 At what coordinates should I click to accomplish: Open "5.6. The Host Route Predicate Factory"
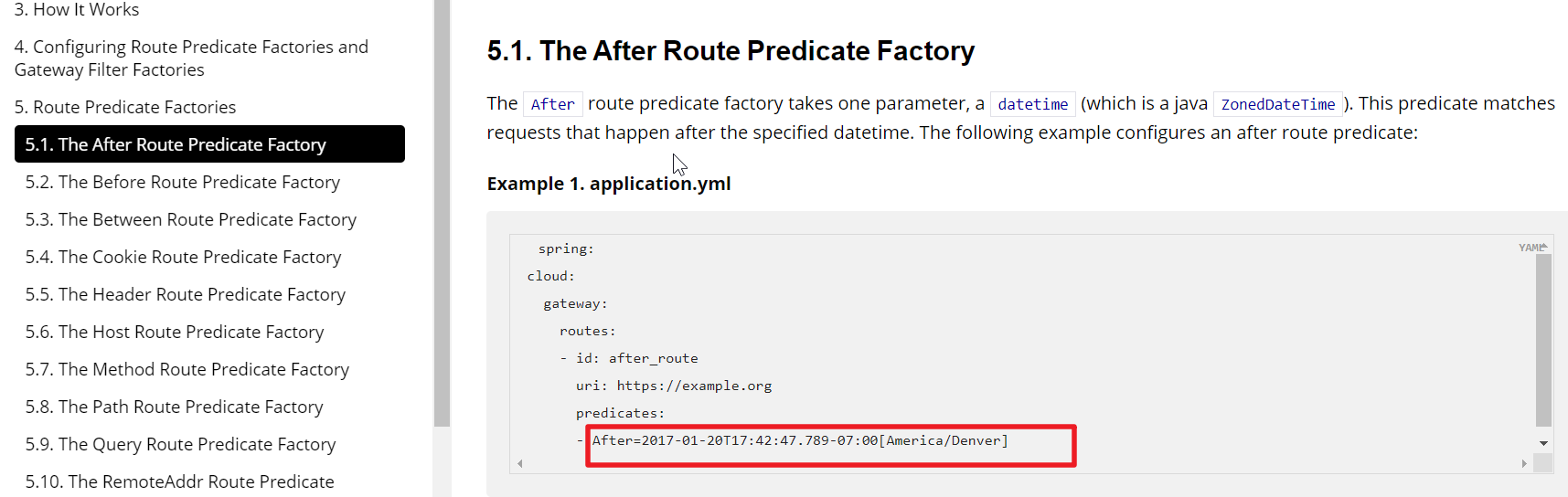click(x=175, y=332)
